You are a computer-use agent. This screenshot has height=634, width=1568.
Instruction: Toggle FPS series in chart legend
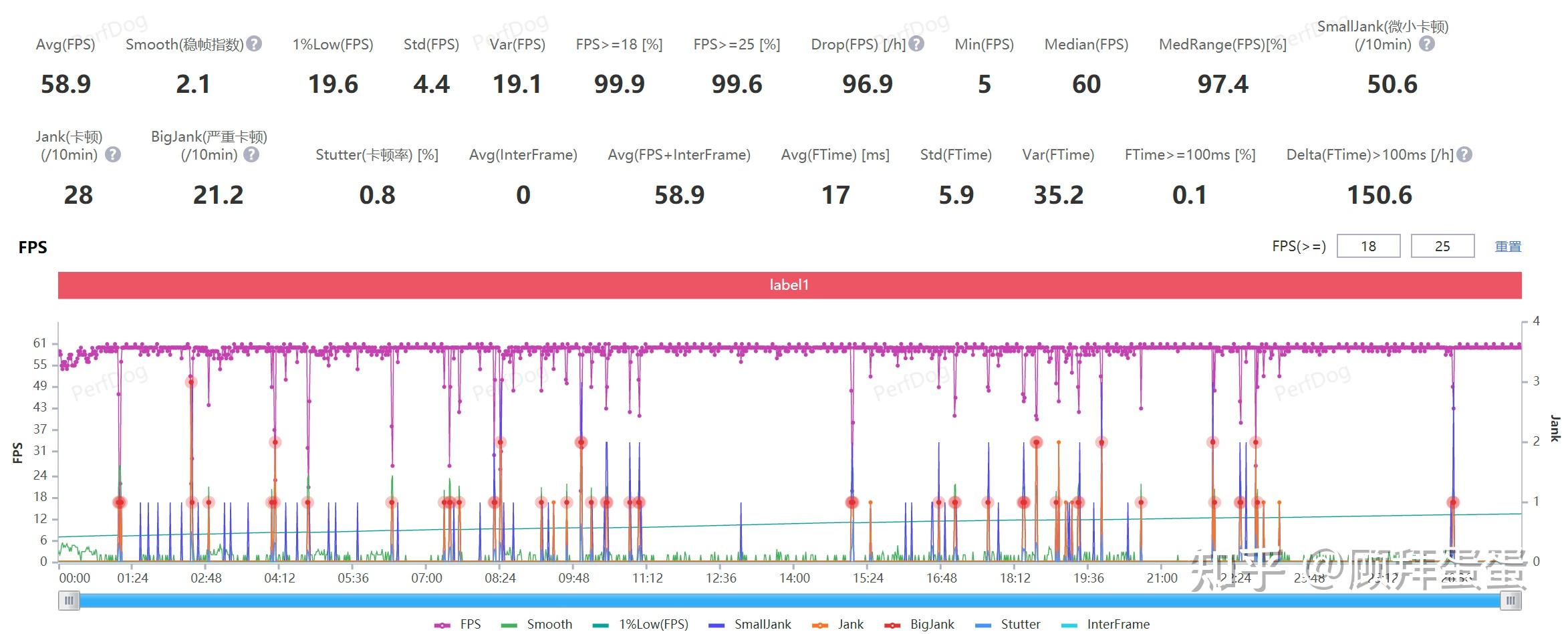pos(458,624)
